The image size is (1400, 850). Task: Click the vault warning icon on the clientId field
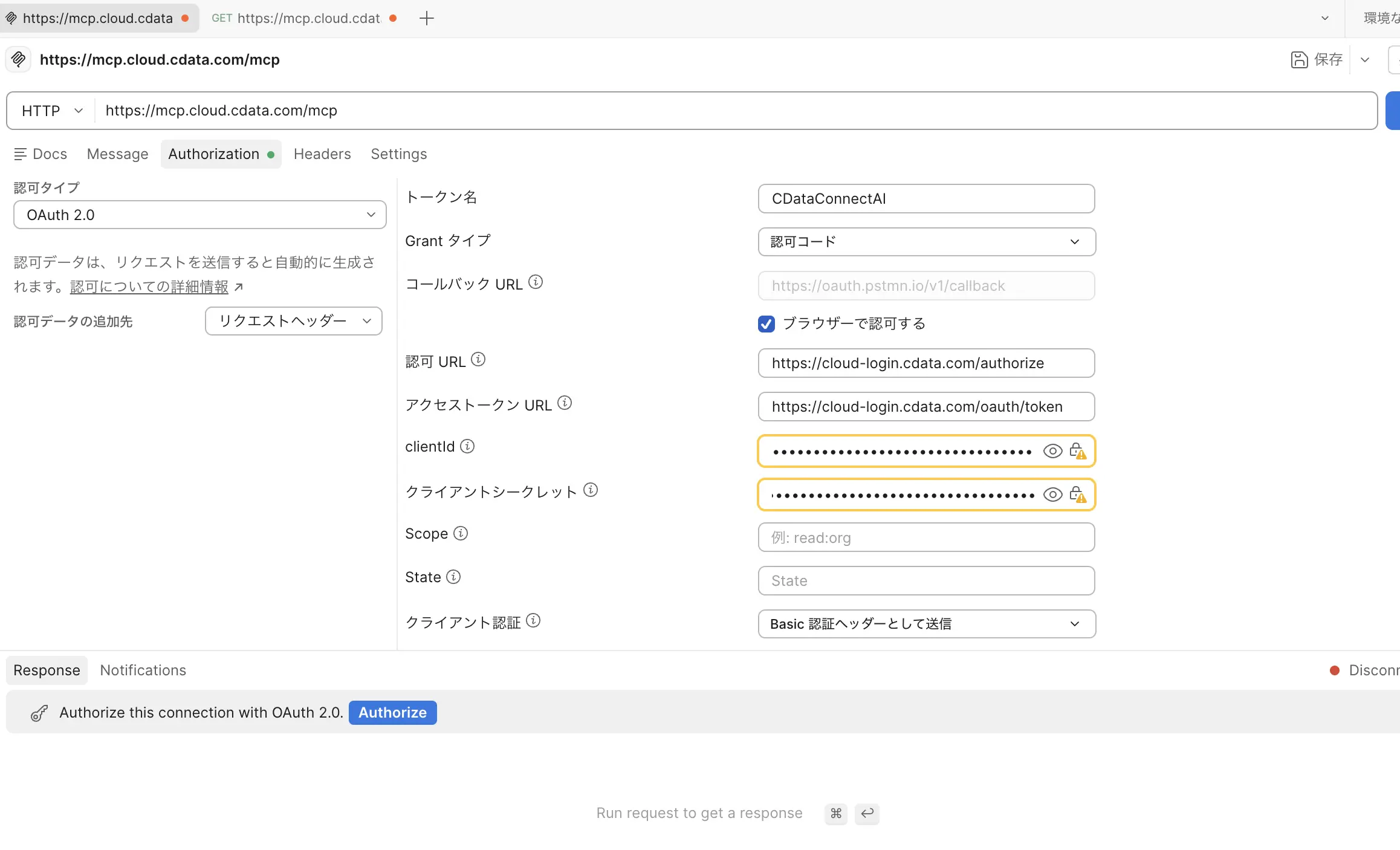pyautogui.click(x=1079, y=451)
